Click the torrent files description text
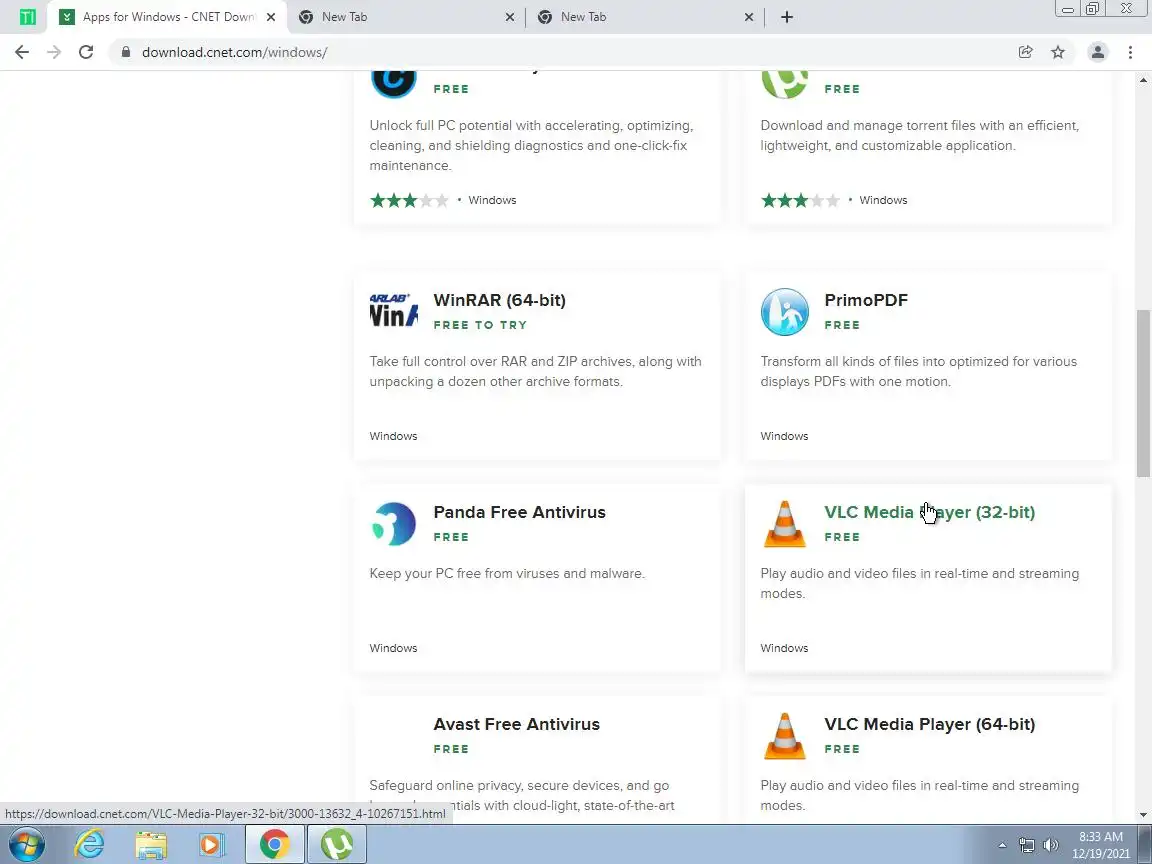Screen dimensions: 1152x864 920,135
